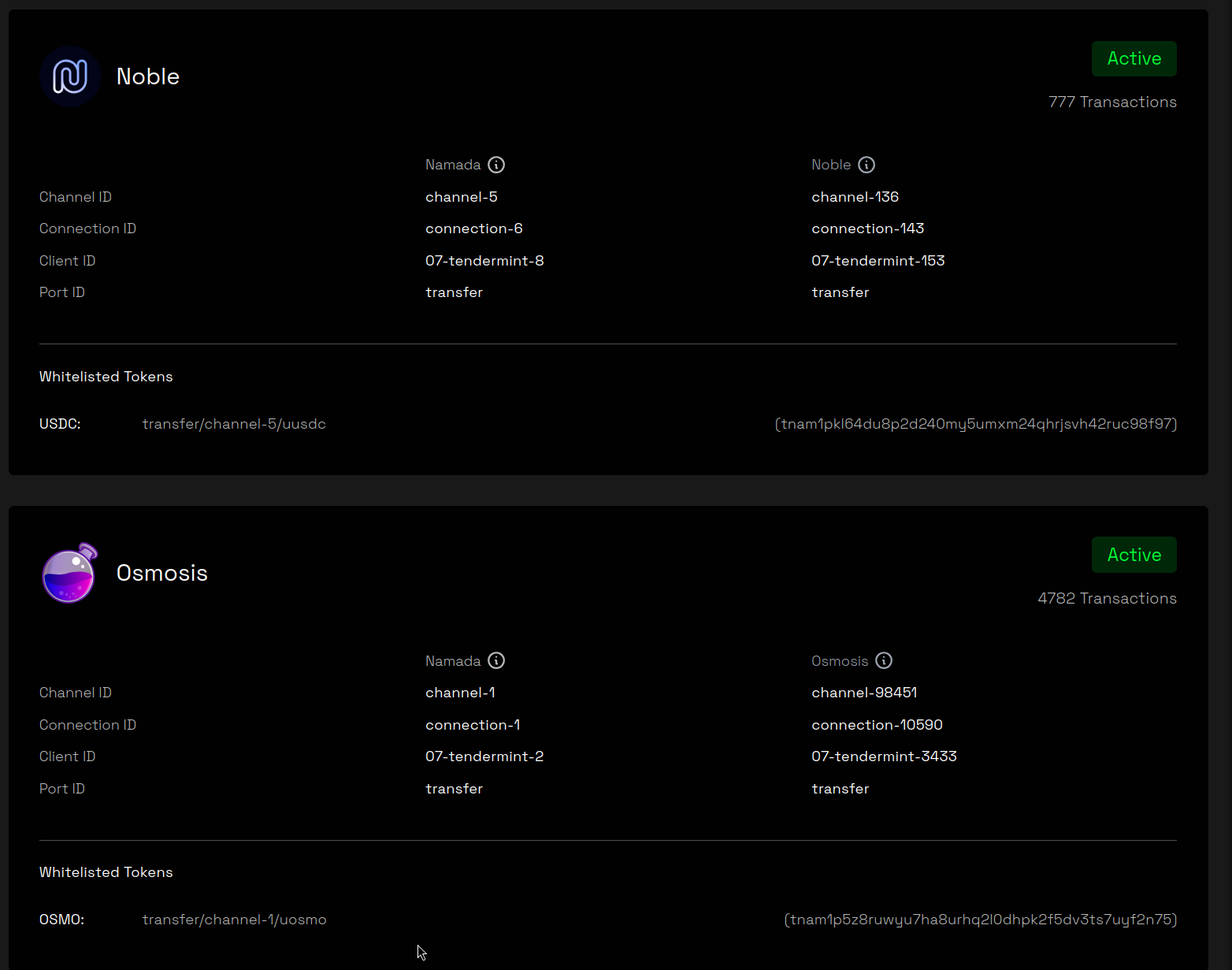Select the 07-tendermint-8 client ID
Viewport: 1232px width, 970px height.
tap(484, 261)
